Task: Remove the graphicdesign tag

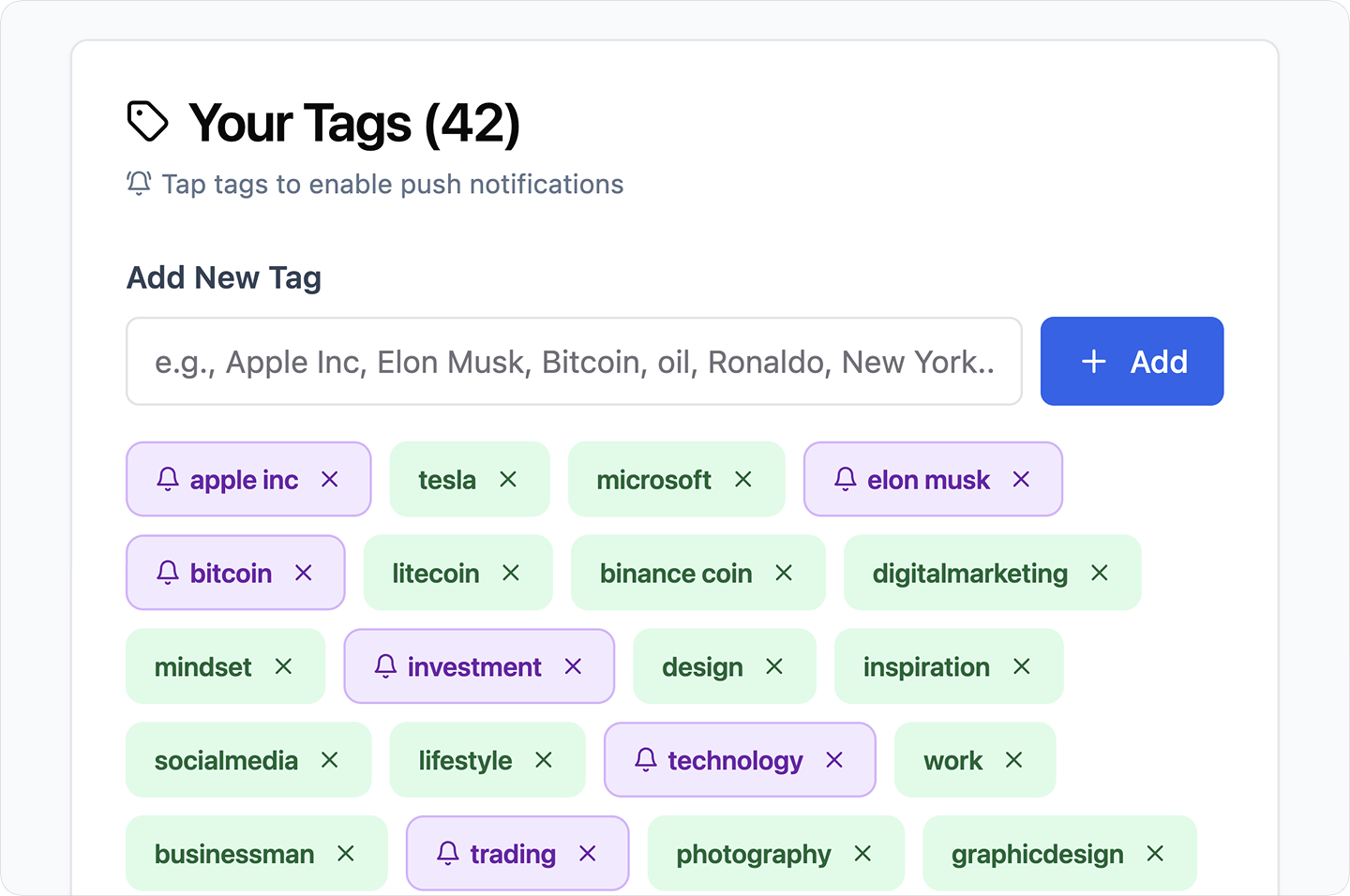Action: pos(1155,854)
